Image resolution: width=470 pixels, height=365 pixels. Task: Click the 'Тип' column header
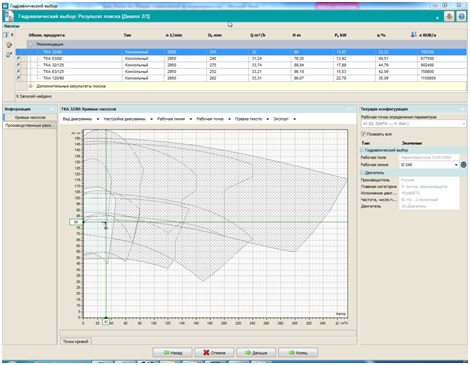coord(127,35)
